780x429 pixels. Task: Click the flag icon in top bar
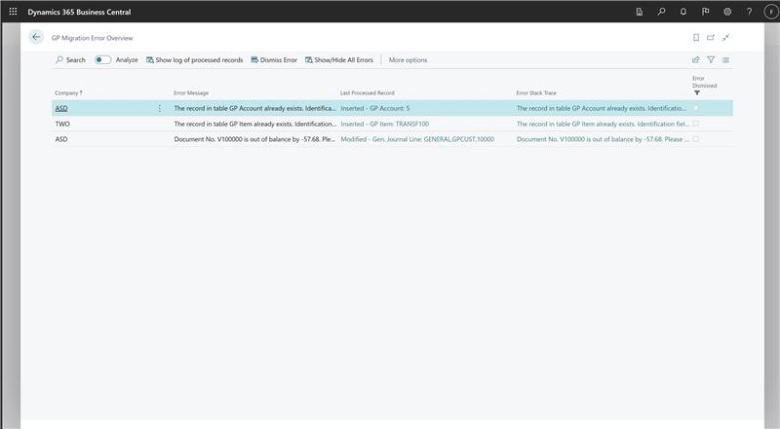tap(705, 11)
